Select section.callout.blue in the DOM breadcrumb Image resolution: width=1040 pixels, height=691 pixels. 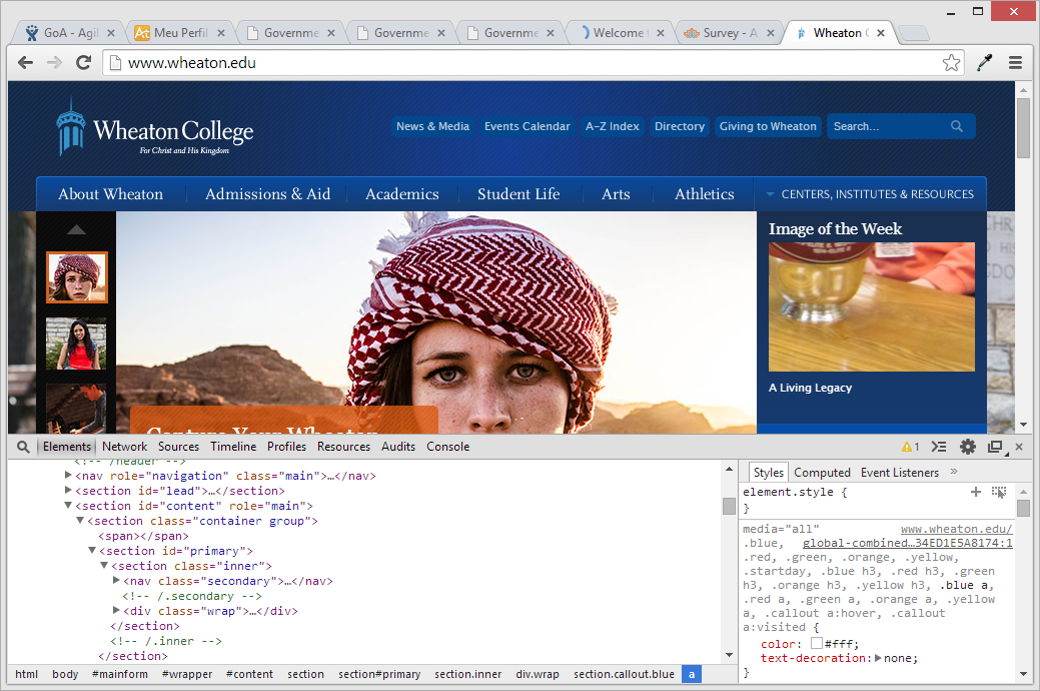click(623, 674)
